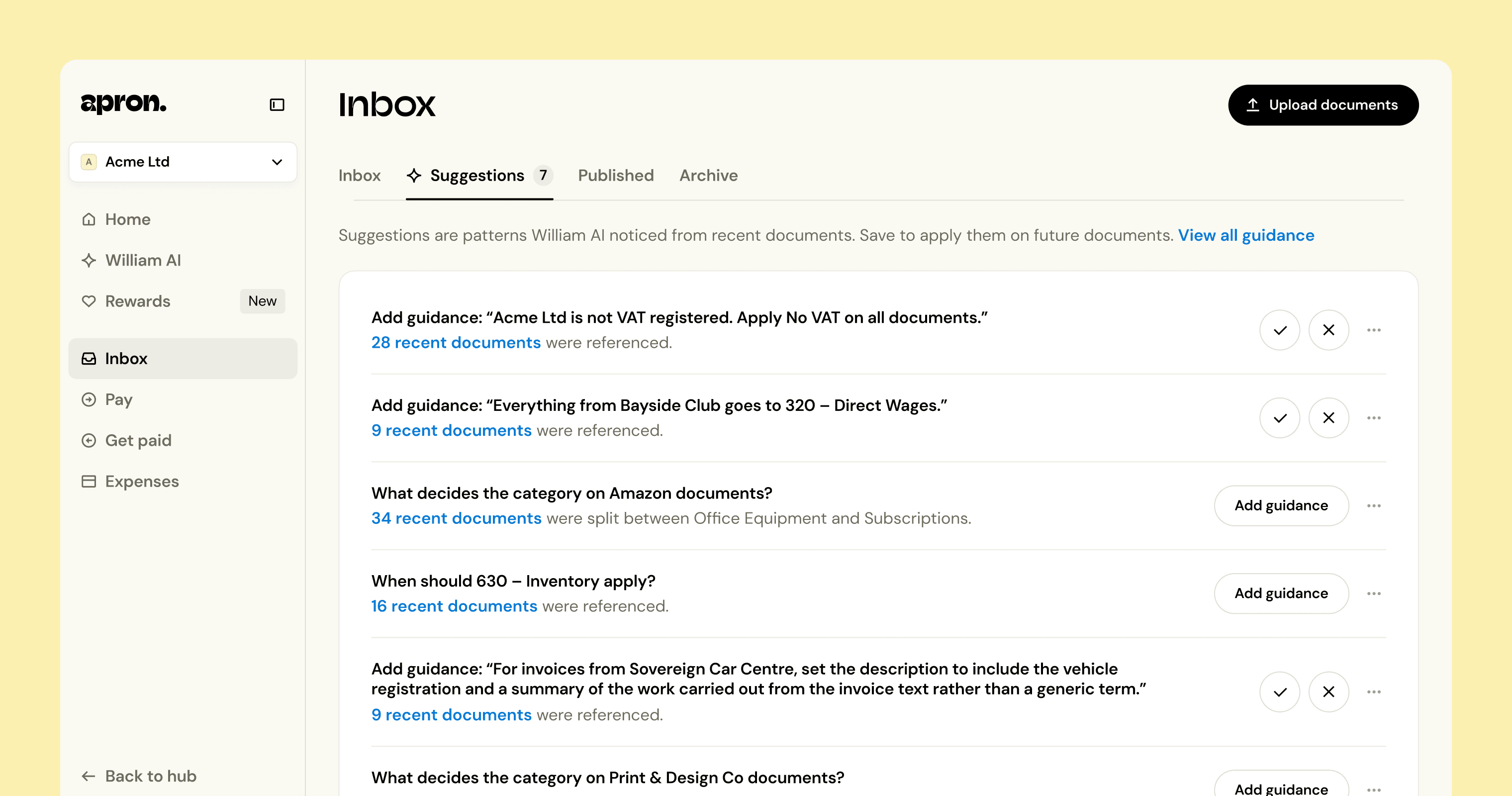Expand the Acme Ltd company selector

pos(183,161)
